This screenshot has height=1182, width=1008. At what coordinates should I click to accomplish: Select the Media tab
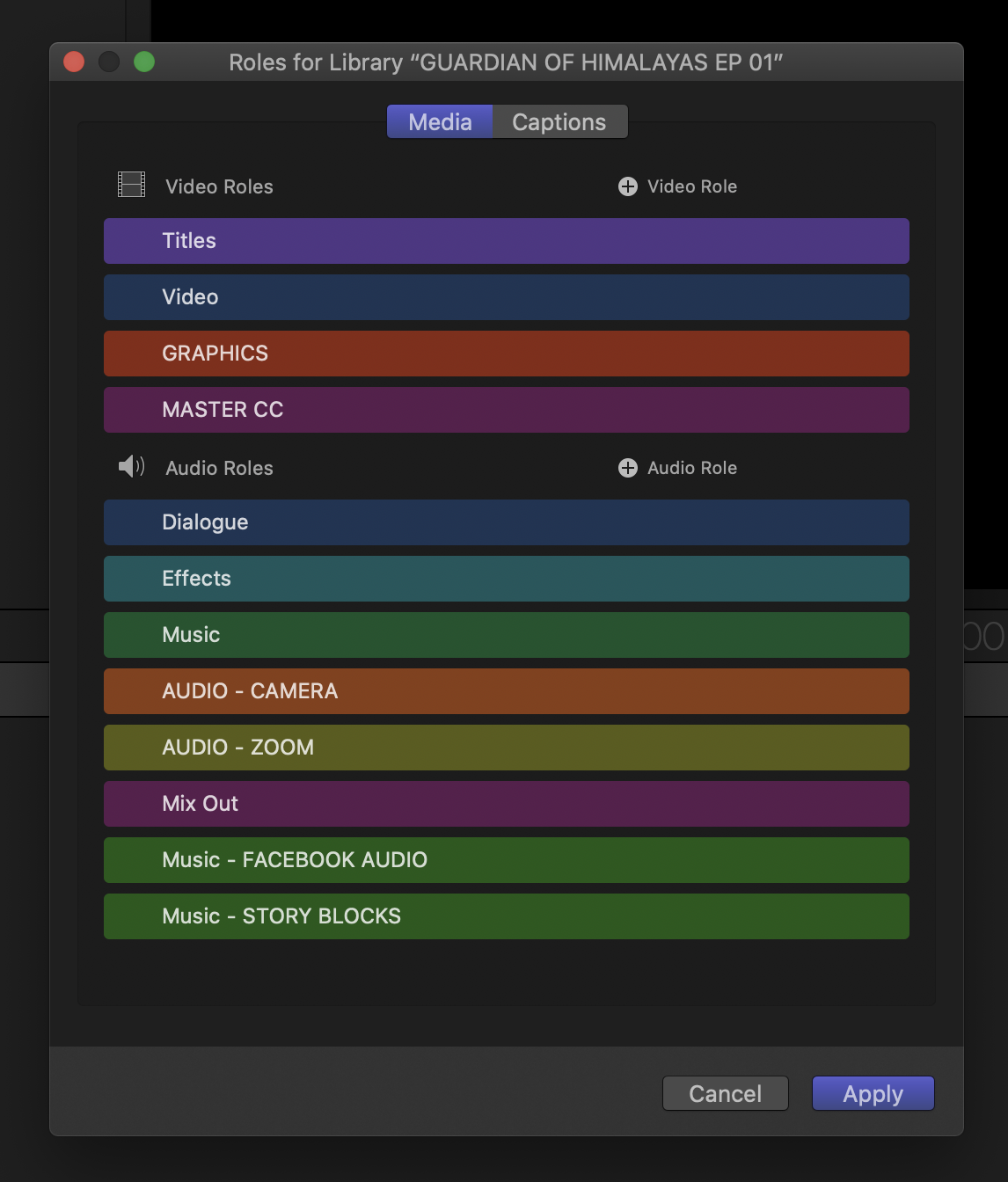coord(440,122)
